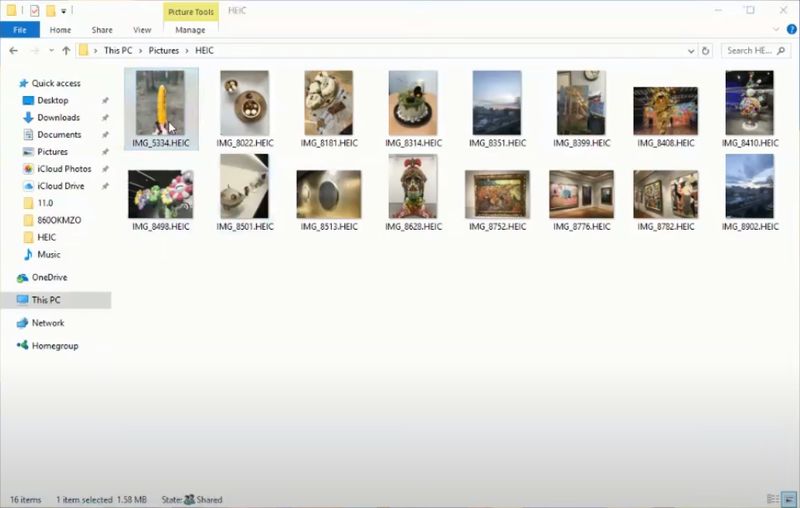Open the Help question mark icon
Image resolution: width=800 pixels, height=508 pixels.
(791, 30)
